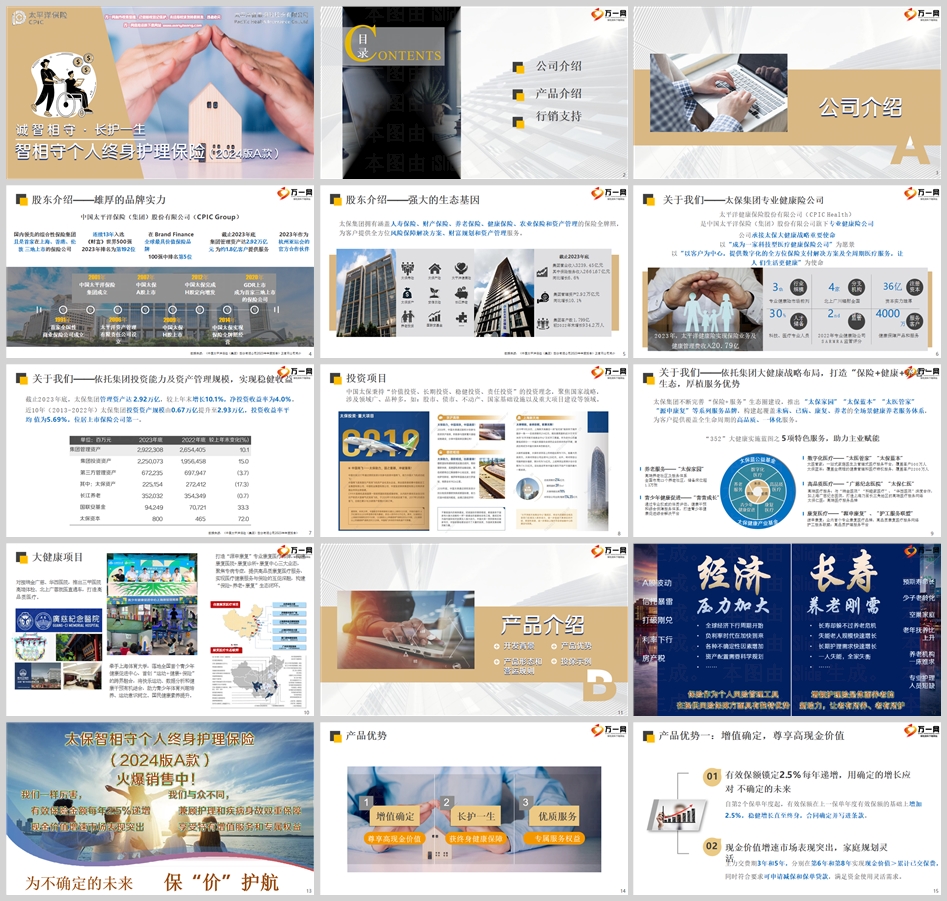Click the CPIC 太平洋保险 logo on the cover
The width and height of the screenshot is (947, 901).
(x=40, y=18)
